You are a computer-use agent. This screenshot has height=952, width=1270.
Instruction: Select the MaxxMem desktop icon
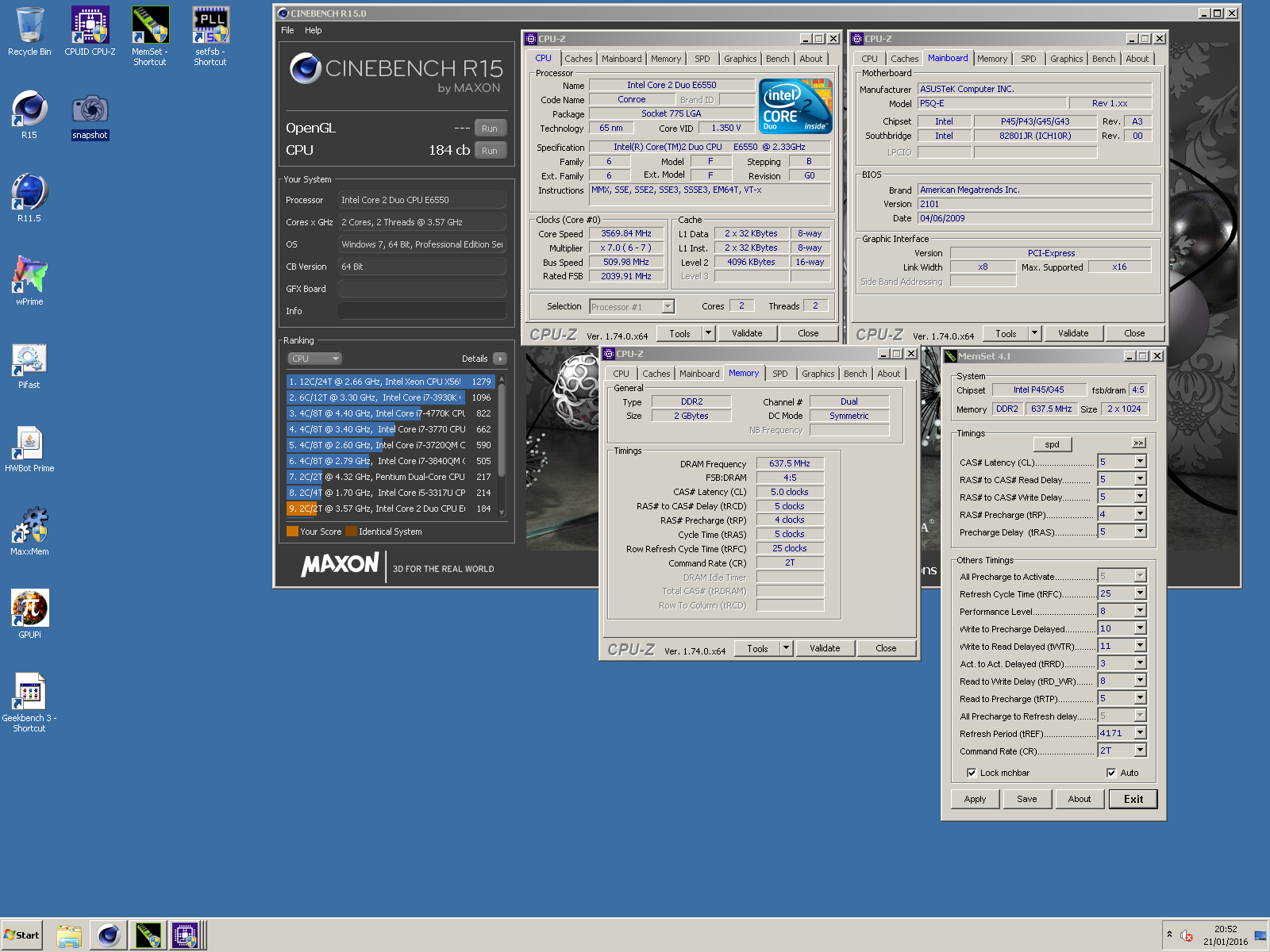[29, 532]
